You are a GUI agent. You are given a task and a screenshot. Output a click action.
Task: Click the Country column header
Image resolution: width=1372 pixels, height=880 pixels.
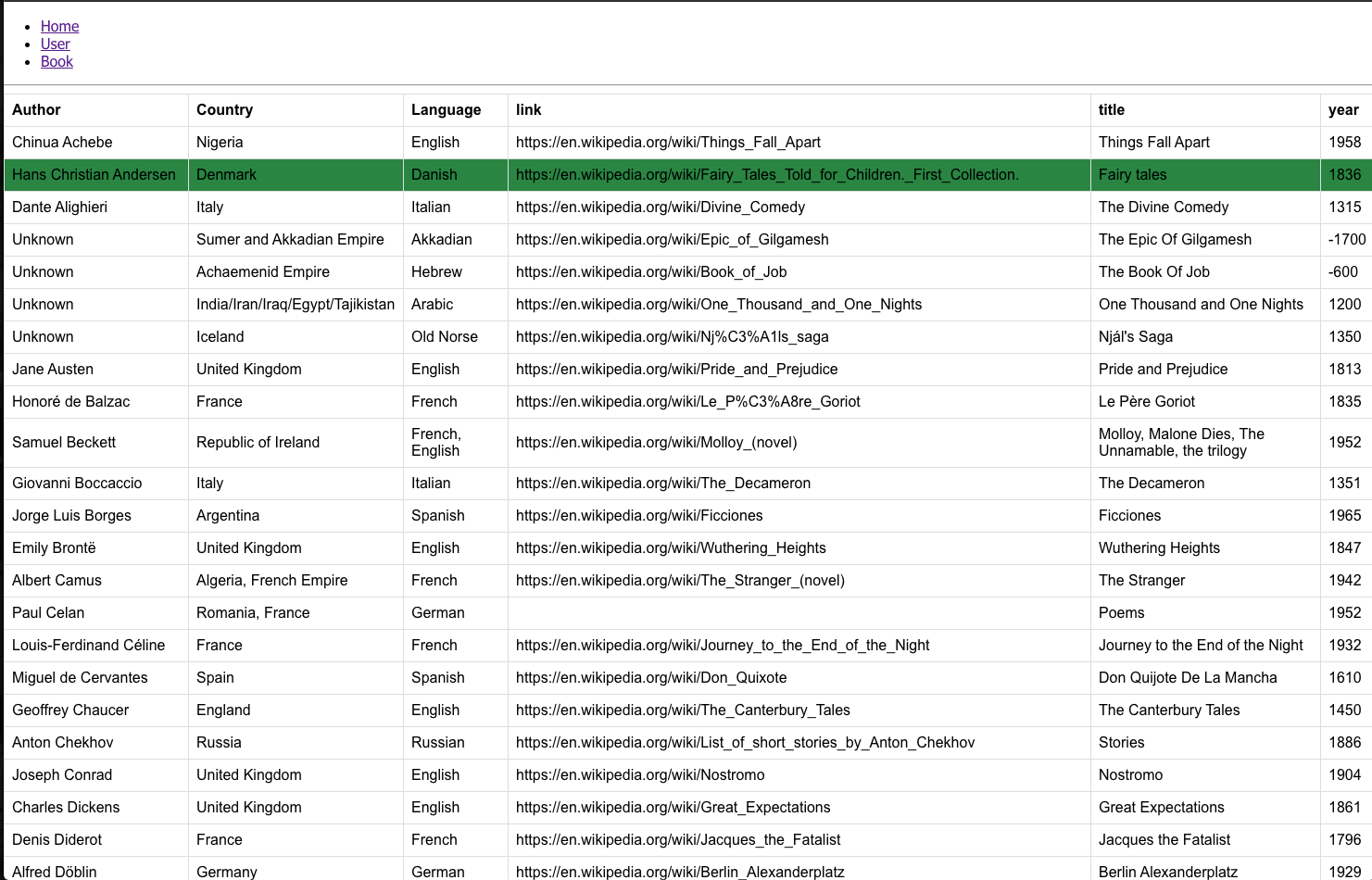(x=296, y=110)
